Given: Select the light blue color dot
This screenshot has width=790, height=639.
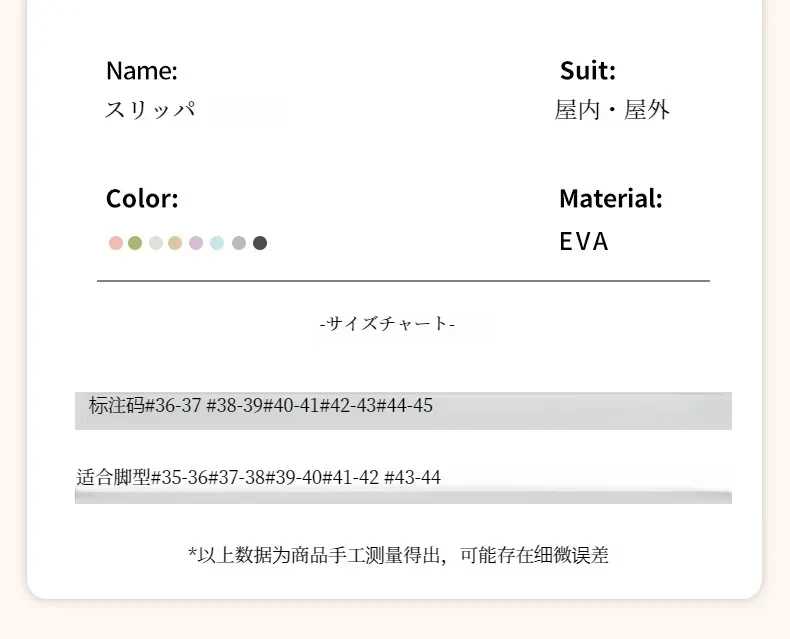Looking at the screenshot, I should (x=217, y=243).
